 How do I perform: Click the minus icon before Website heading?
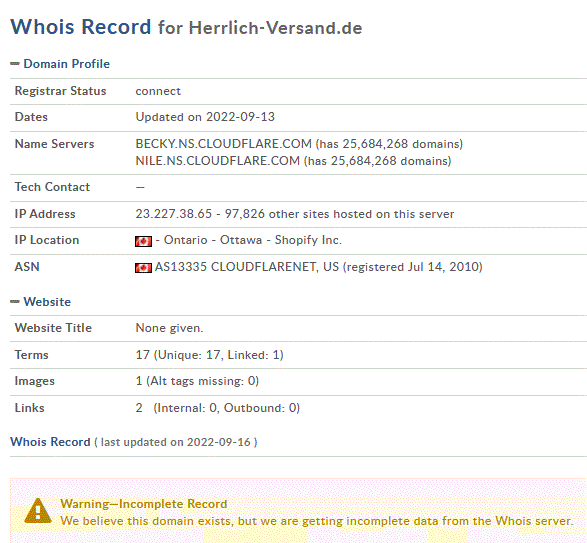[15, 302]
